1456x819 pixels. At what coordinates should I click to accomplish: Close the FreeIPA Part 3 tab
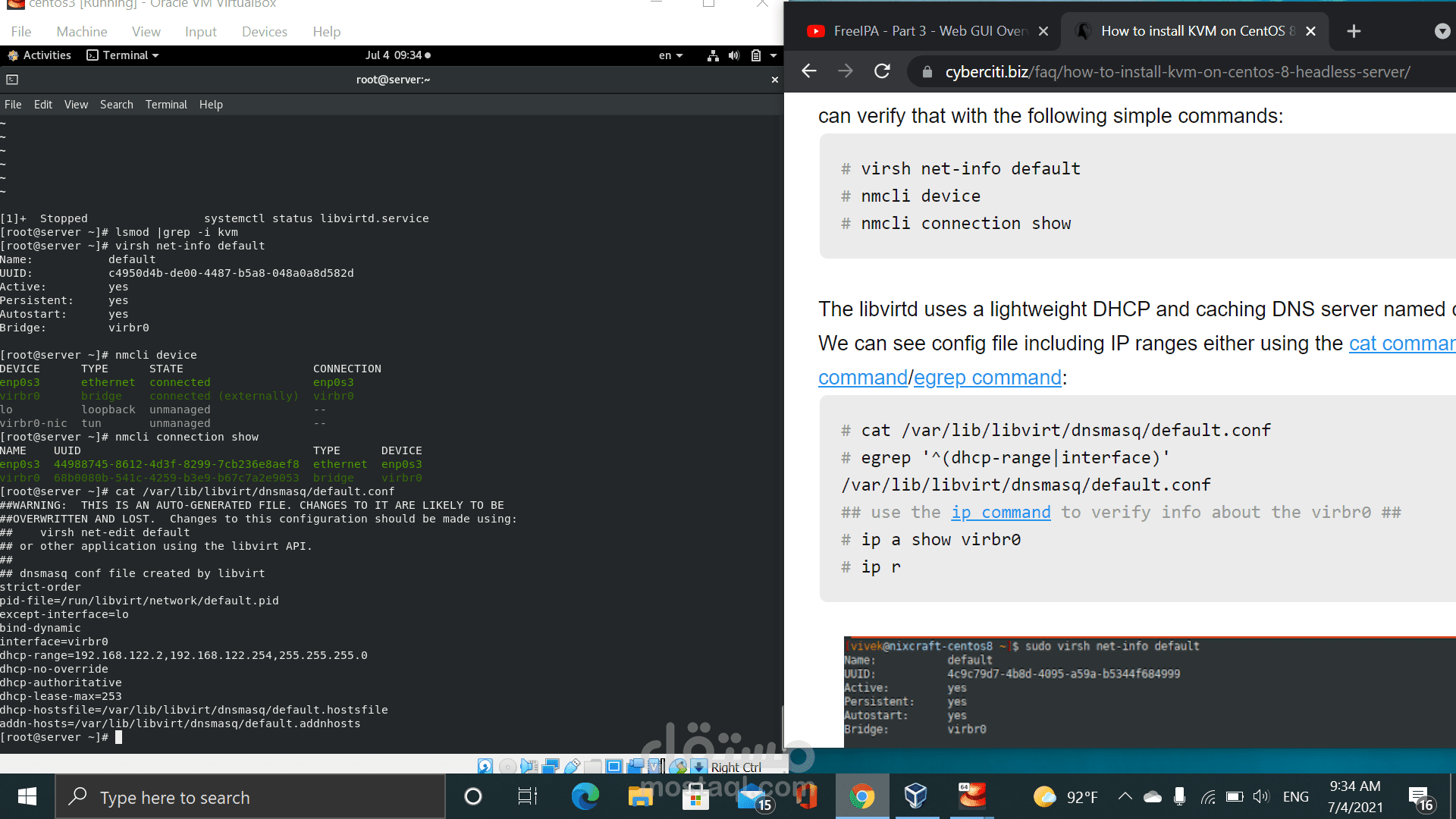pyautogui.click(x=1043, y=31)
